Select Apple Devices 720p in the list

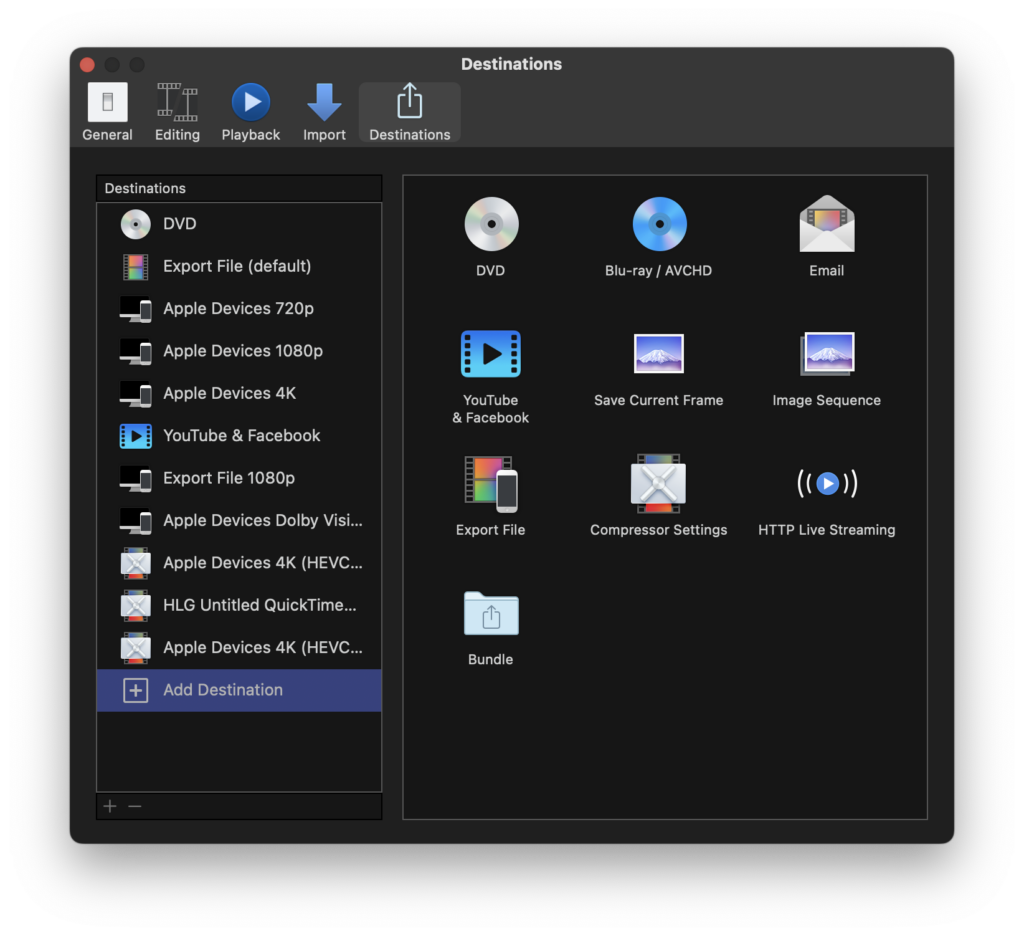pos(238,308)
